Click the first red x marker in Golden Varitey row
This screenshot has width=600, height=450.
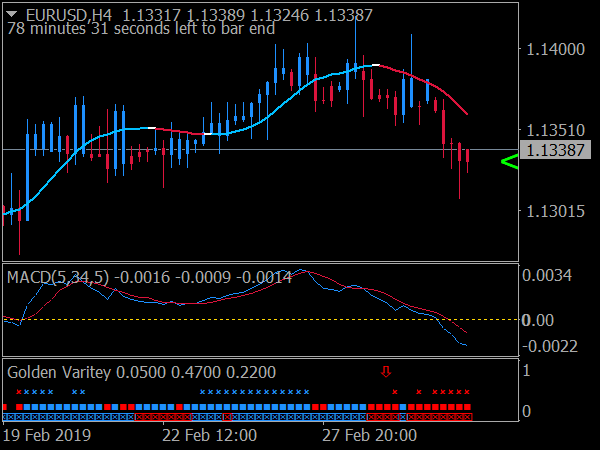pos(19,392)
